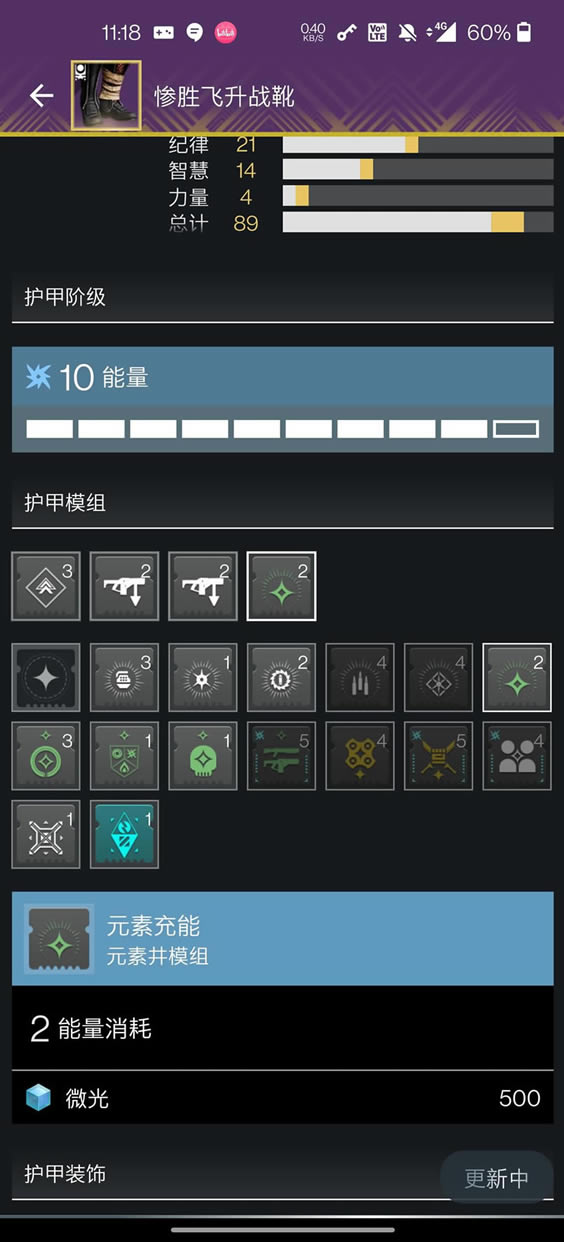Choose the golden four-circle mod
564x1242 pixels.
click(360, 756)
